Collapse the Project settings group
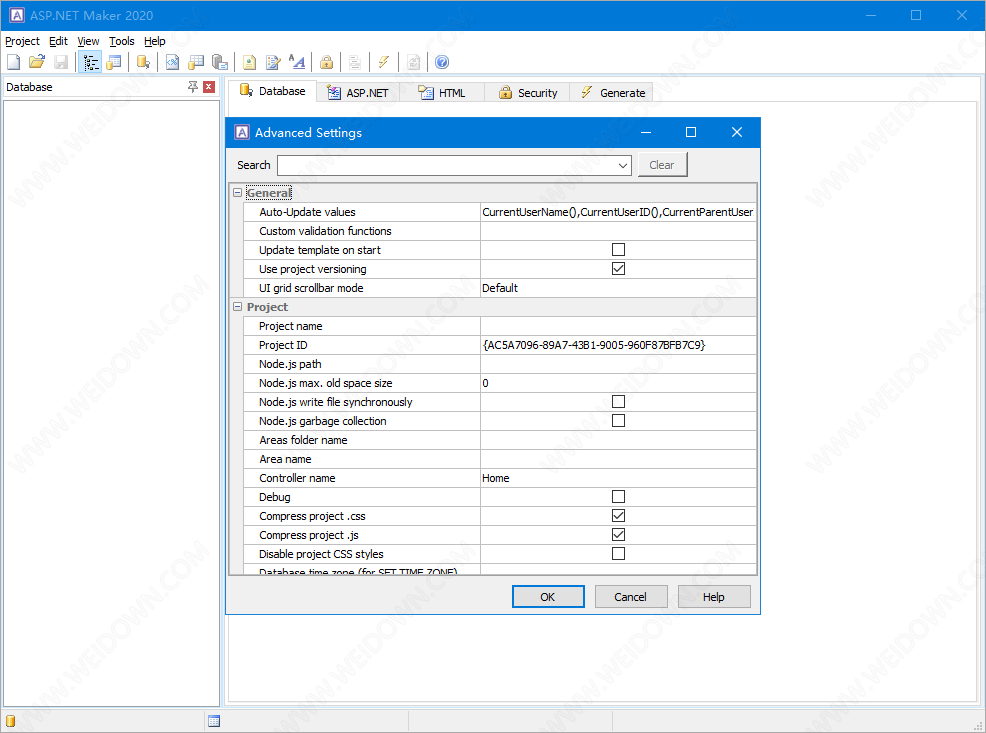This screenshot has height=733, width=986. coord(237,307)
